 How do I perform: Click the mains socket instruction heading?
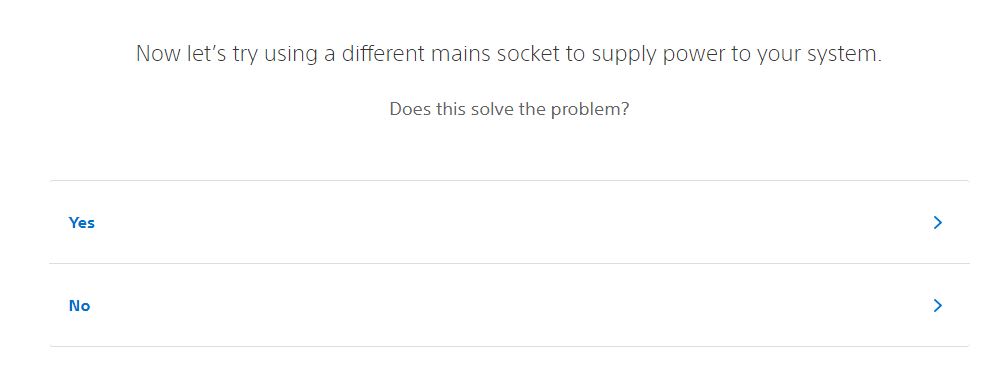509,54
